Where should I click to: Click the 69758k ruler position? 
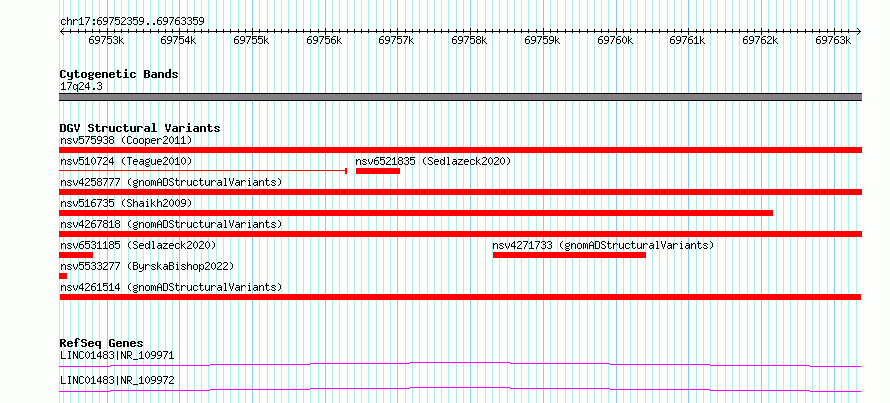pos(469,40)
